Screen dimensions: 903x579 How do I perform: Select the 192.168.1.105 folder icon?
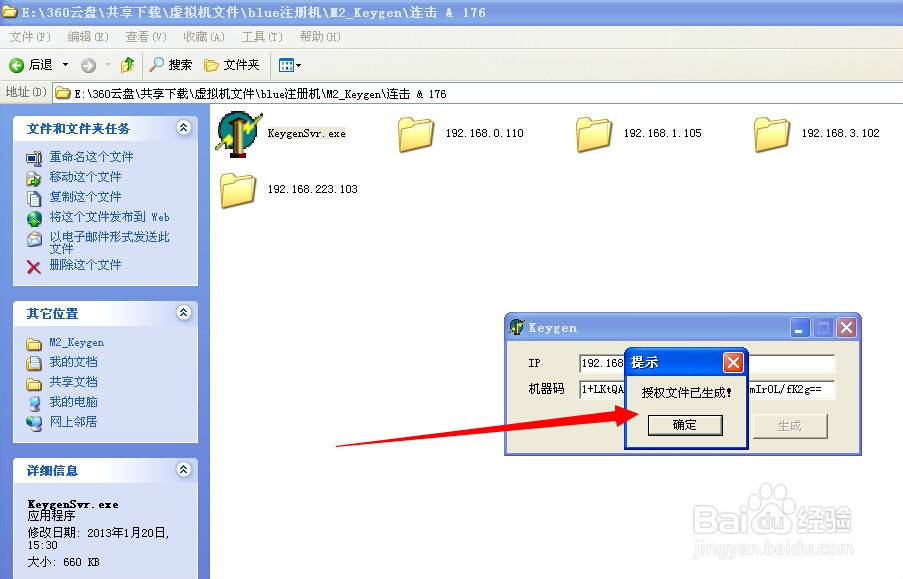tap(593, 134)
